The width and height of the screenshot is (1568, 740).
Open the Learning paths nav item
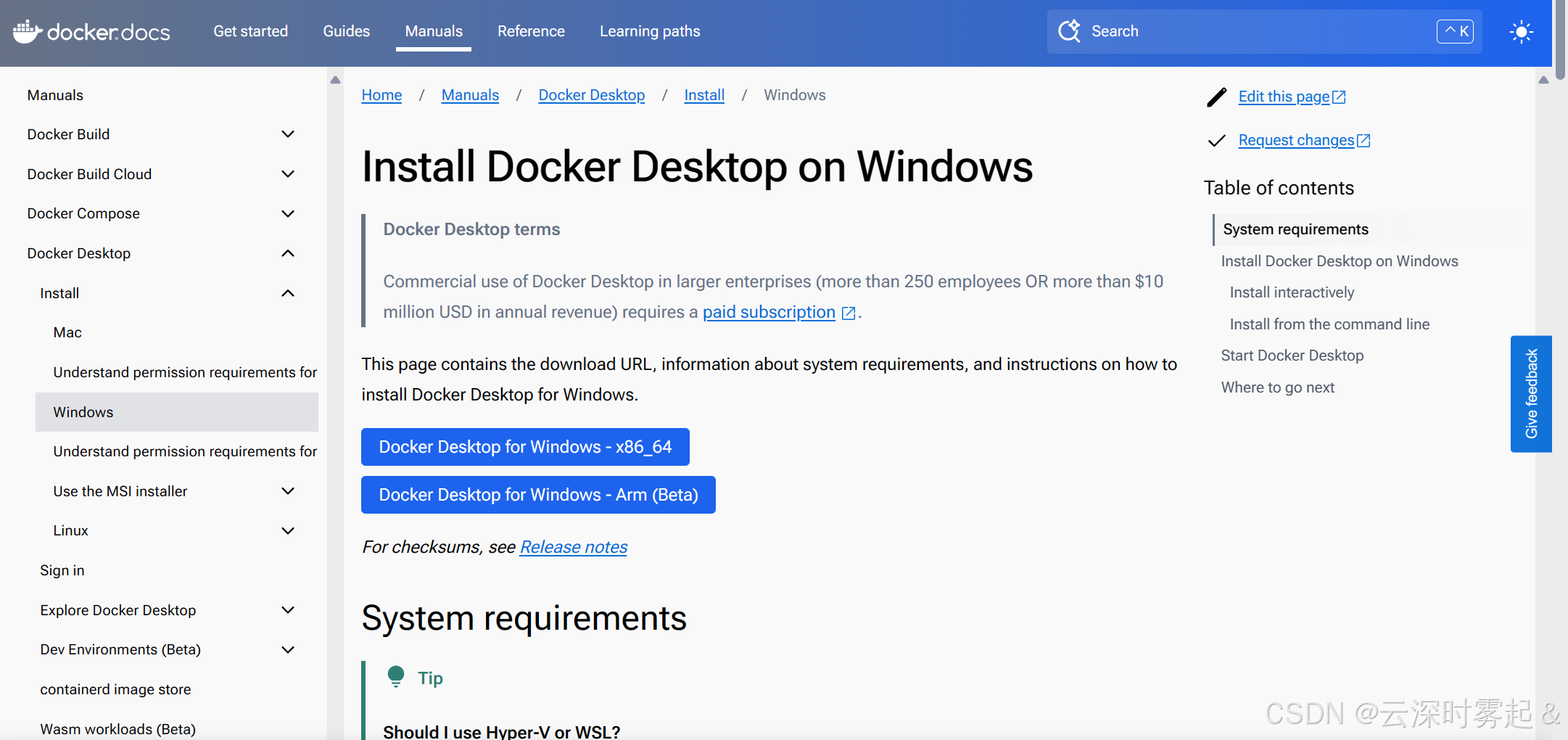tap(650, 31)
